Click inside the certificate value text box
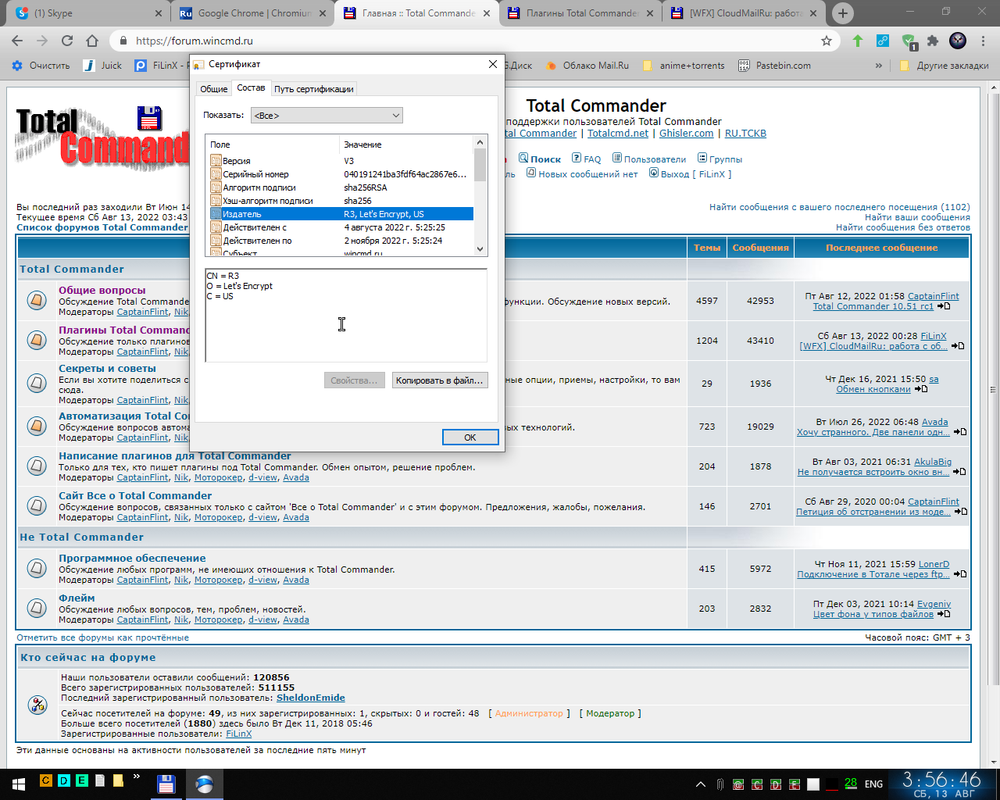This screenshot has width=1000, height=800. point(346,315)
